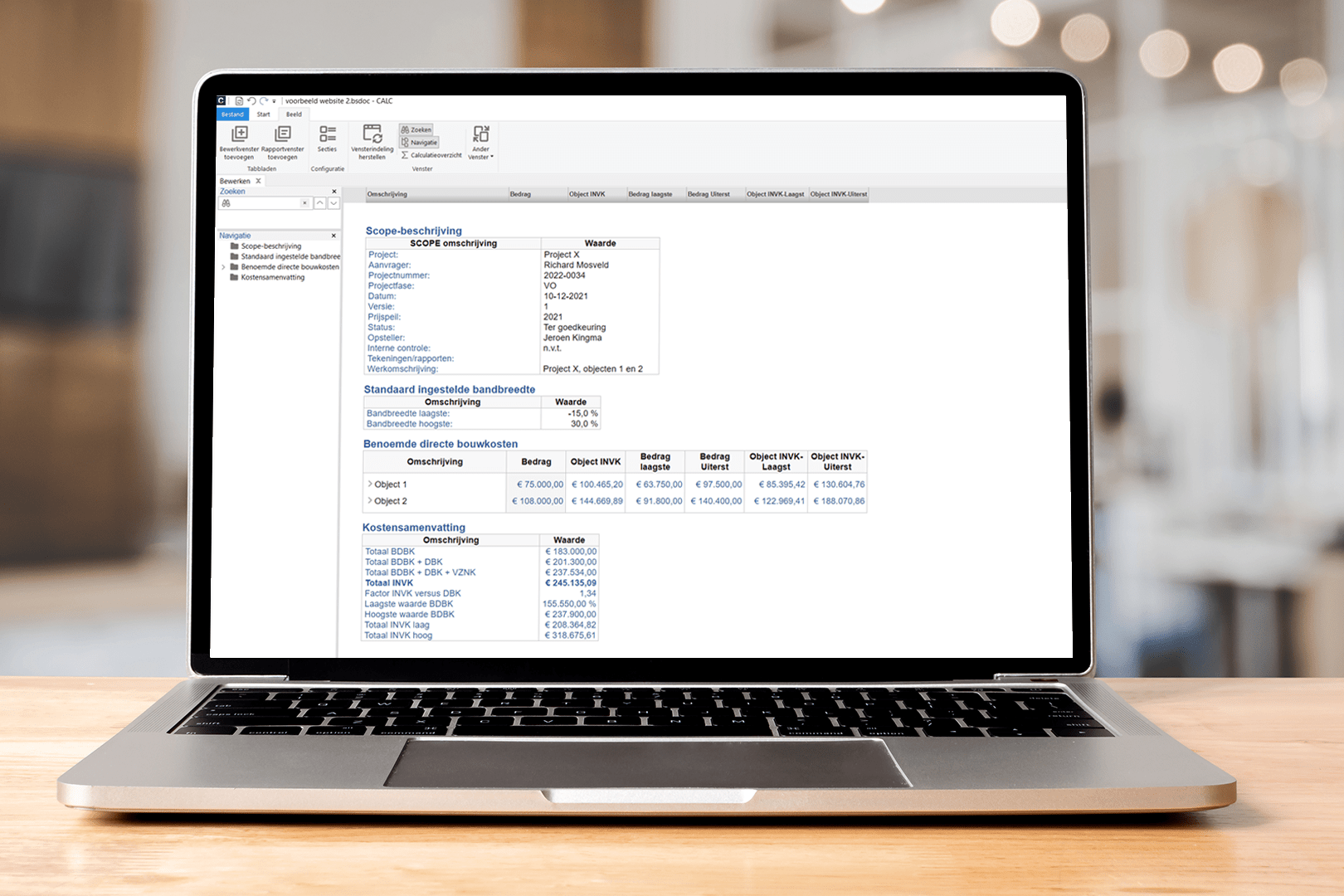1344x896 pixels.
Task: Open the Ander Venster dropdown
Action: click(x=480, y=143)
